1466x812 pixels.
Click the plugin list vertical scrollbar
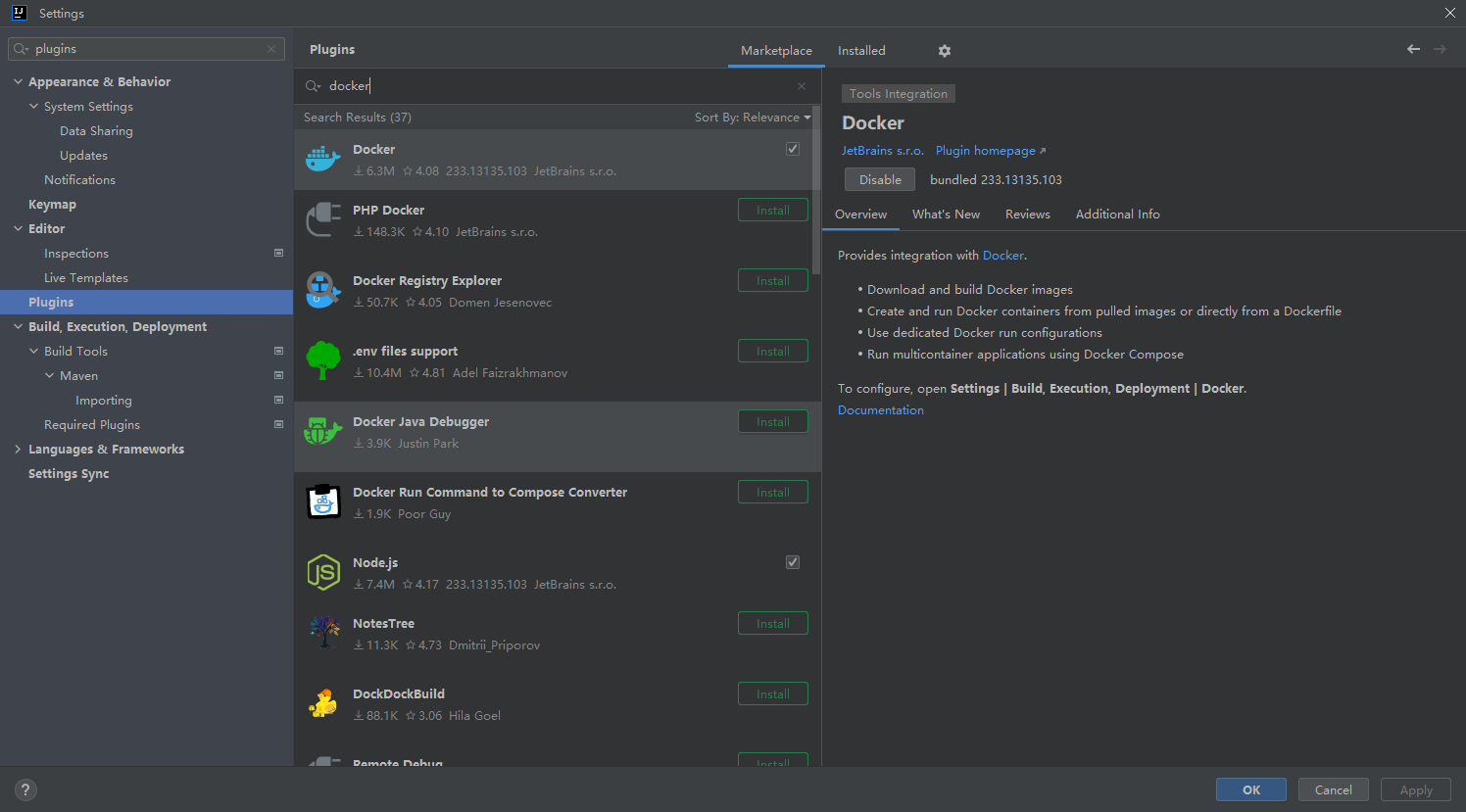[x=816, y=196]
